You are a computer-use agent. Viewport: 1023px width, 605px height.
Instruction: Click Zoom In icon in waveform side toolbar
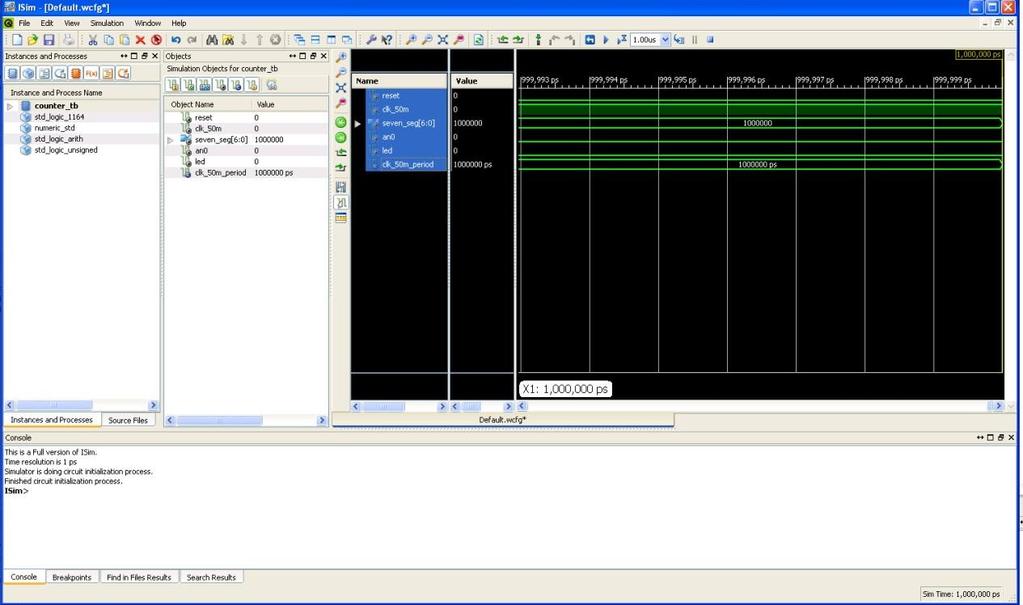[341, 57]
